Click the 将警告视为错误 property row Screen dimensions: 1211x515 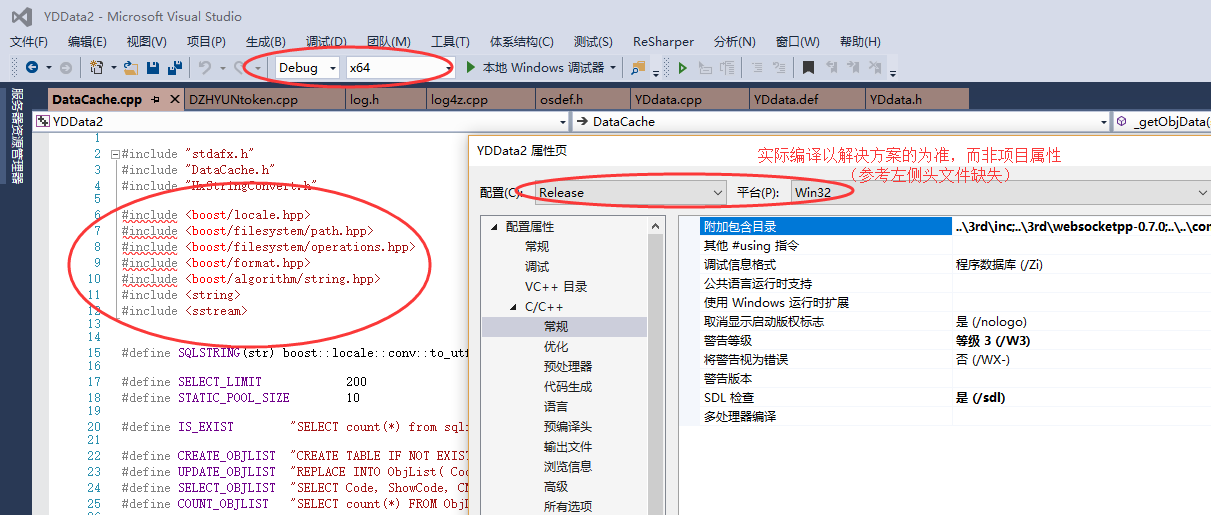click(x=955, y=360)
